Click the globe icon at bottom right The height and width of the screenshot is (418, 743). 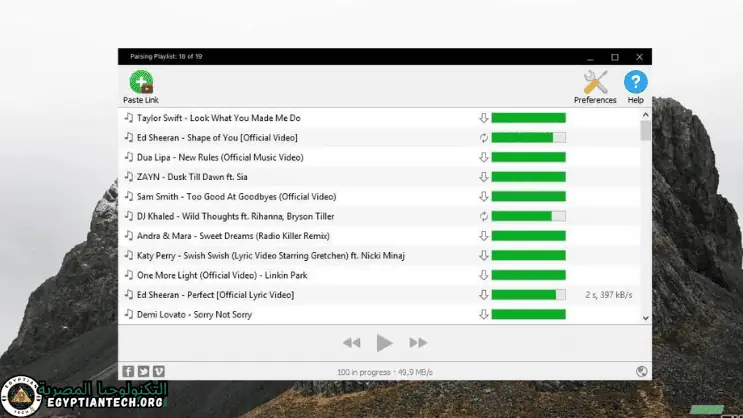tap(641, 372)
